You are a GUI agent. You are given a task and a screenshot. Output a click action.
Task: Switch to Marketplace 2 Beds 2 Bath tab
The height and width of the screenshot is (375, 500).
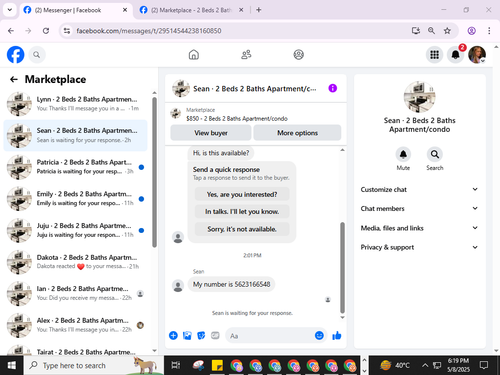pyautogui.click(x=191, y=10)
